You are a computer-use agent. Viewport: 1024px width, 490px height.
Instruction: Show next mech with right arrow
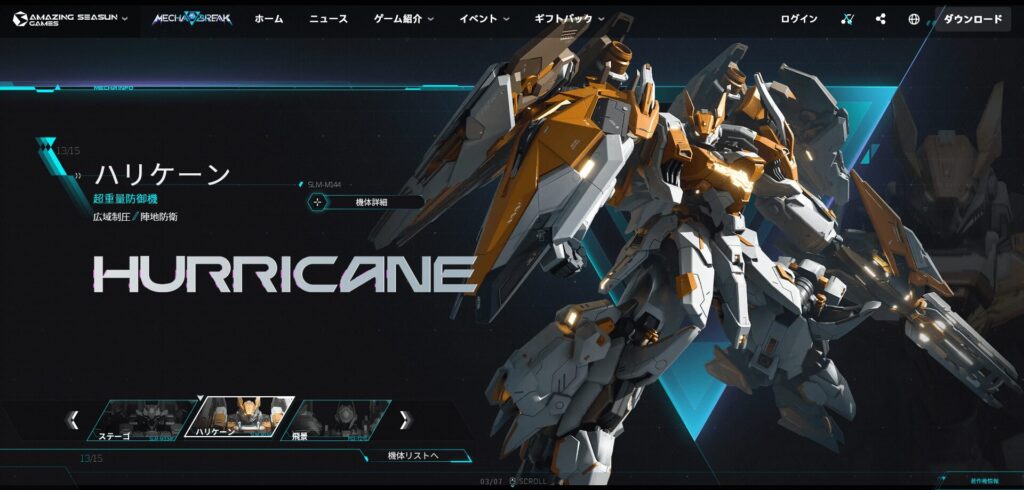click(x=406, y=419)
